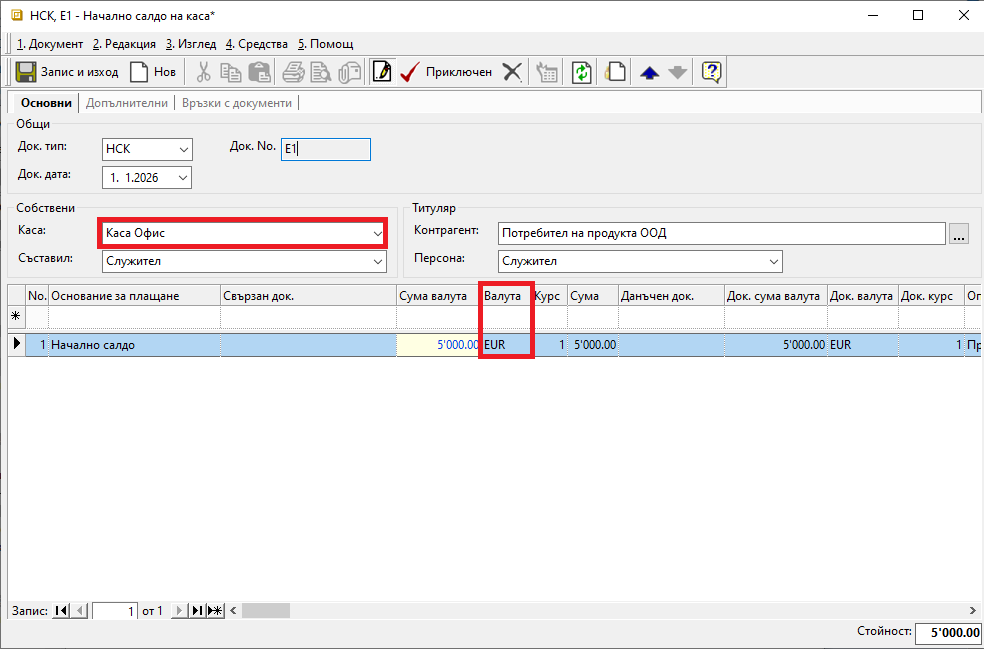Click the red checkmark Приключен icon
Screen dimensions: 984x649
click(x=408, y=72)
